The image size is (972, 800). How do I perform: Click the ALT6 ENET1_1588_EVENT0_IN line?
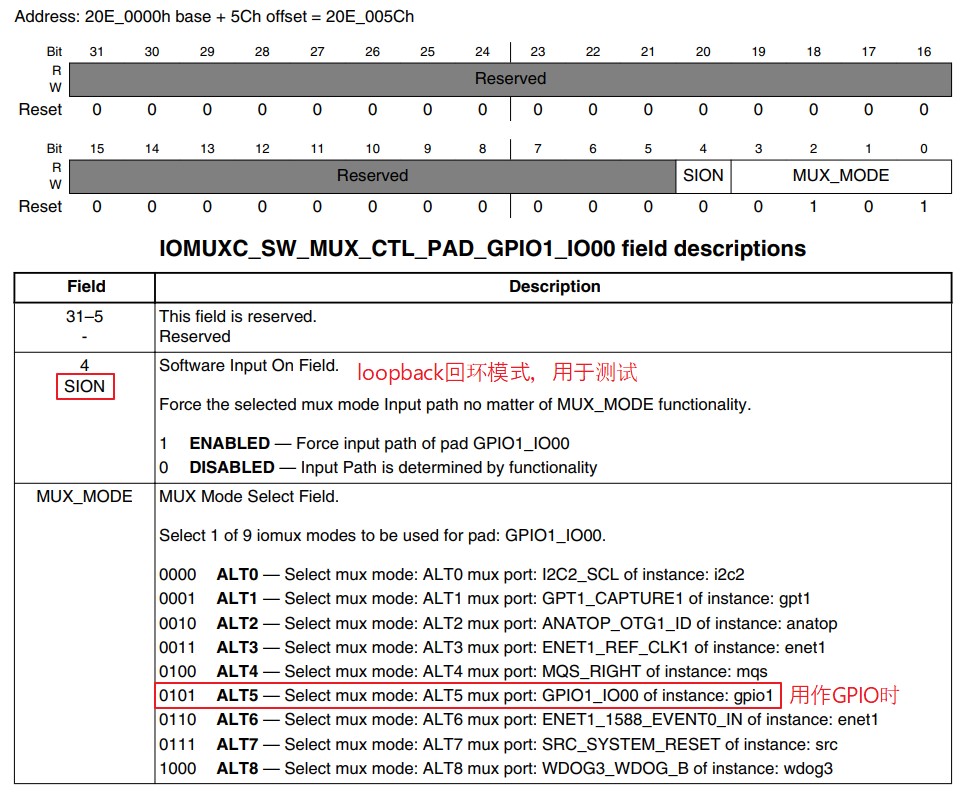(x=518, y=719)
